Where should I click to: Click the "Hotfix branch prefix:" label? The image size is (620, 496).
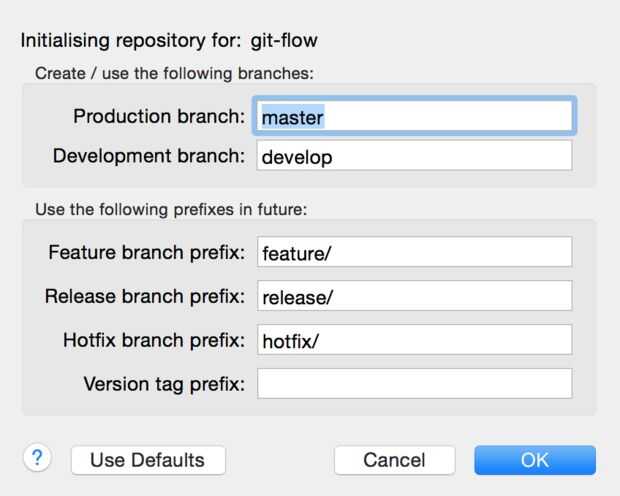tap(154, 340)
